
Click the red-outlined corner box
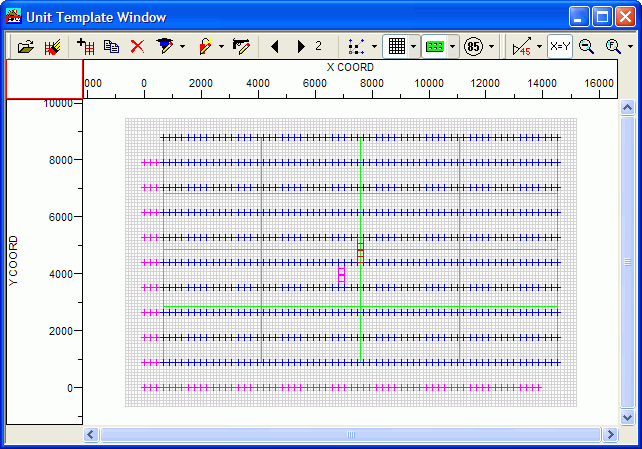44,79
